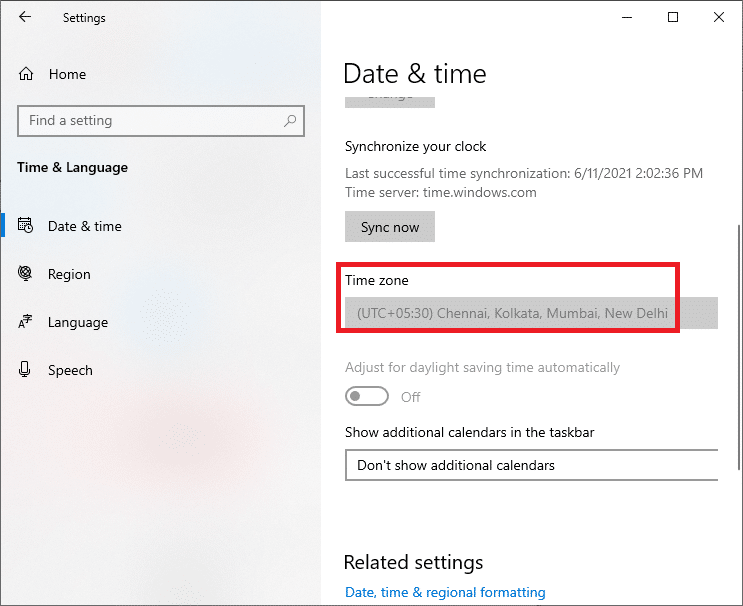Screen dimensions: 743x606
Task: Toggle daylight saving time switch
Action: [x=366, y=396]
